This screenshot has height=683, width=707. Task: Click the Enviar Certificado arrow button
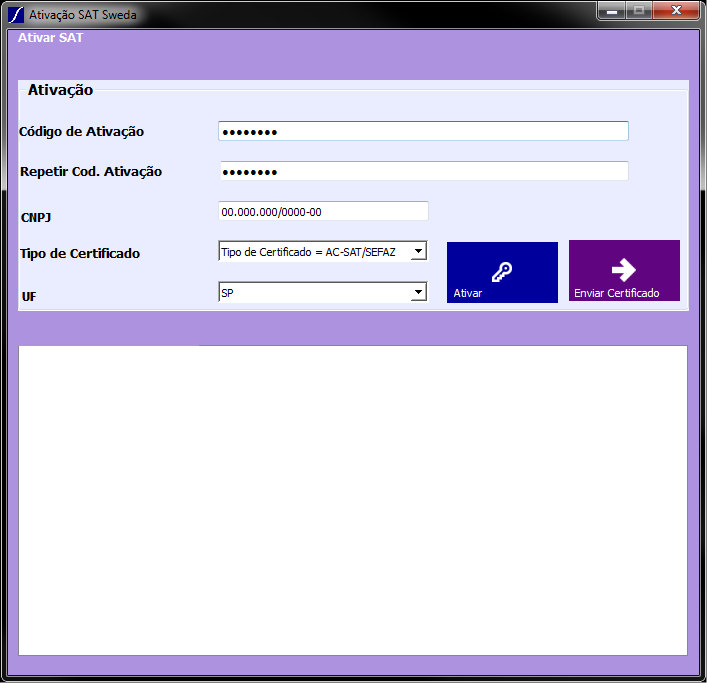[x=624, y=270]
